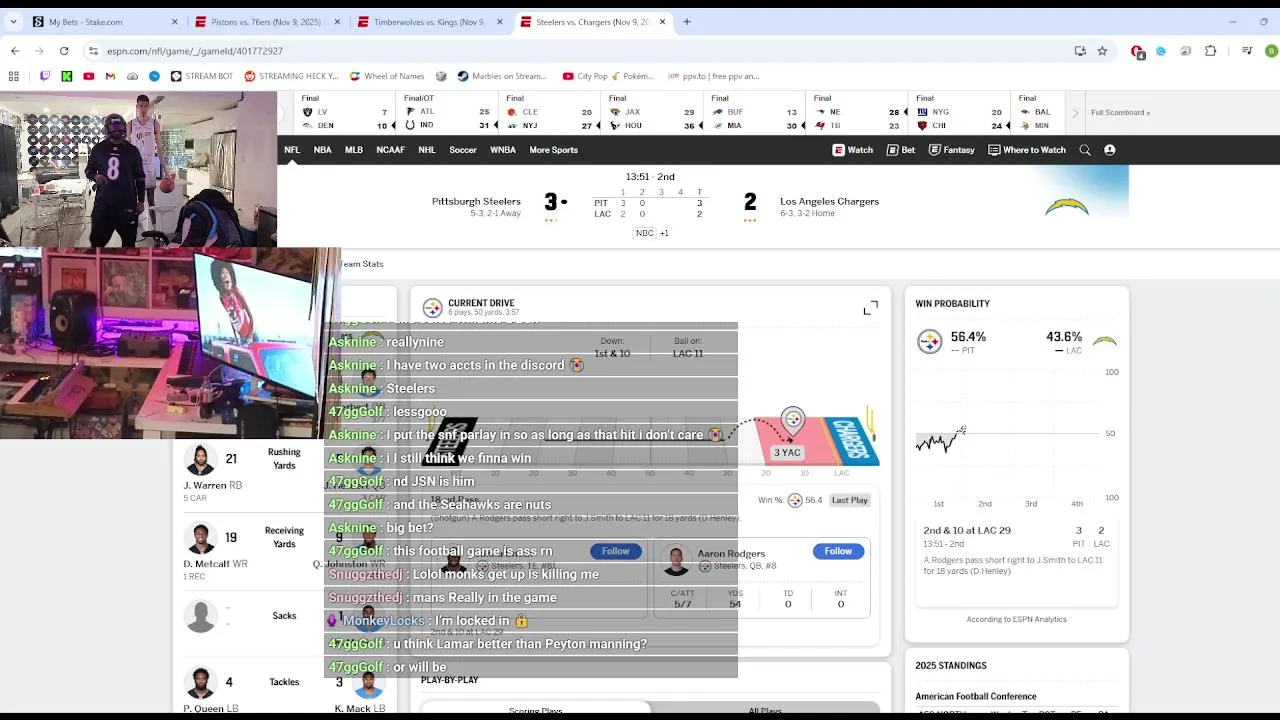Open the Team Stats tab
The width and height of the screenshot is (1280, 720).
click(361, 264)
